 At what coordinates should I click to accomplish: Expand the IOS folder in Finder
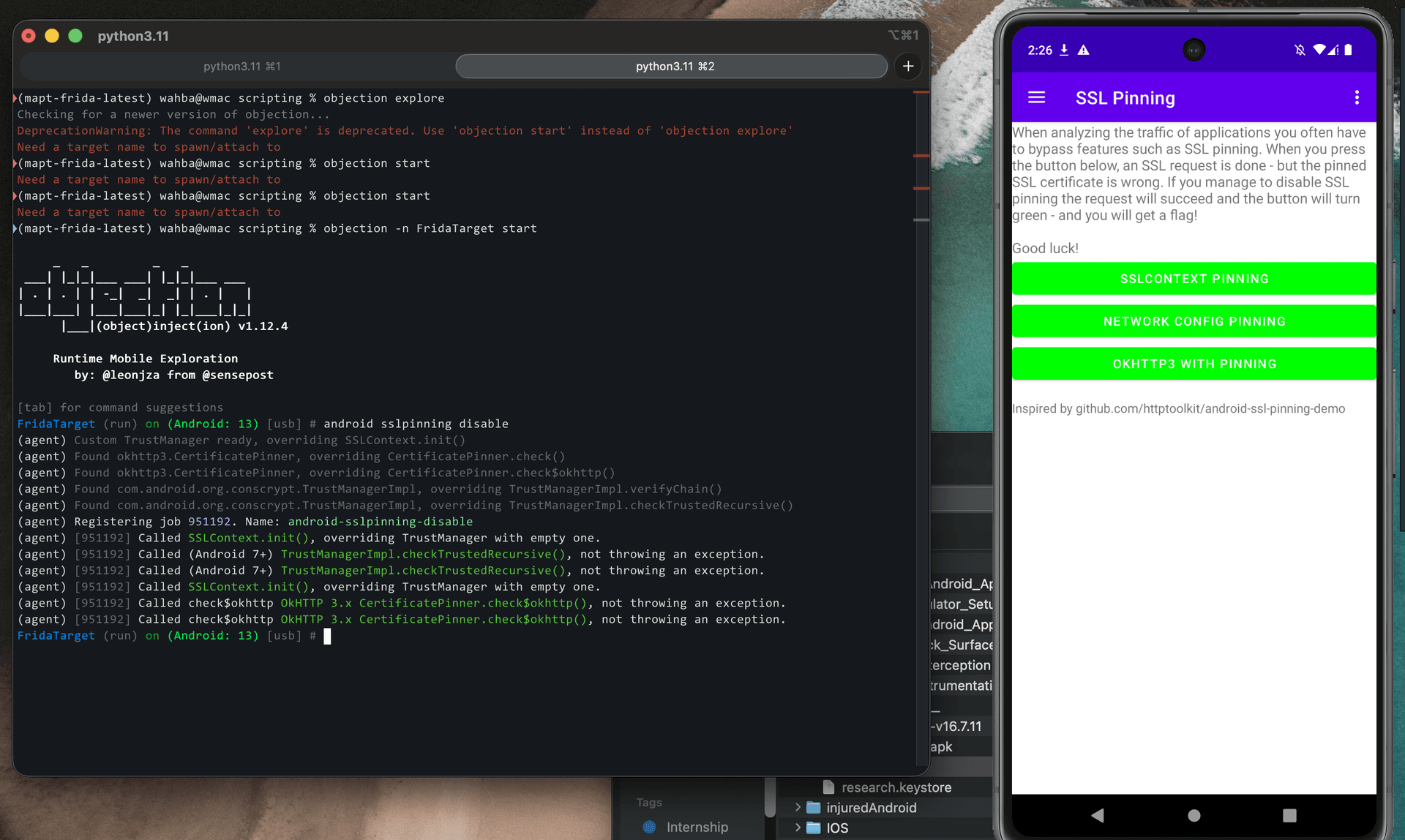(798, 828)
